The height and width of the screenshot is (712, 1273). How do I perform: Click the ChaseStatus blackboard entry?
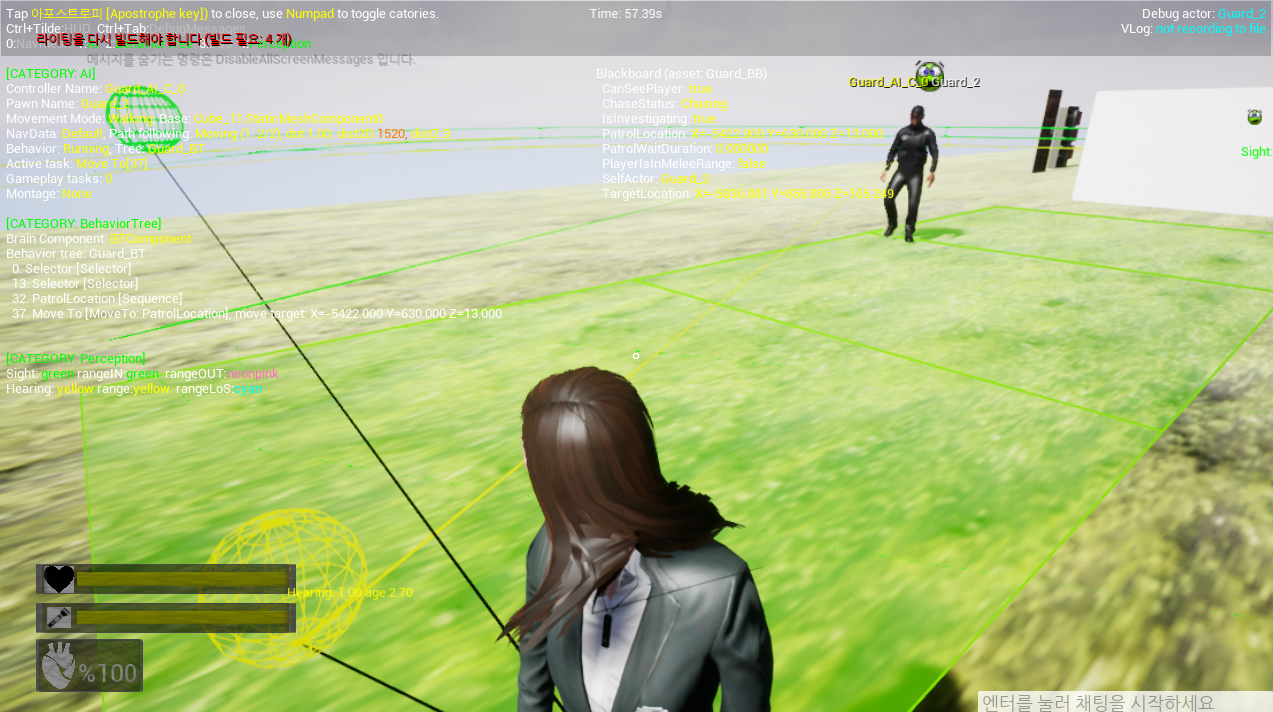click(665, 104)
